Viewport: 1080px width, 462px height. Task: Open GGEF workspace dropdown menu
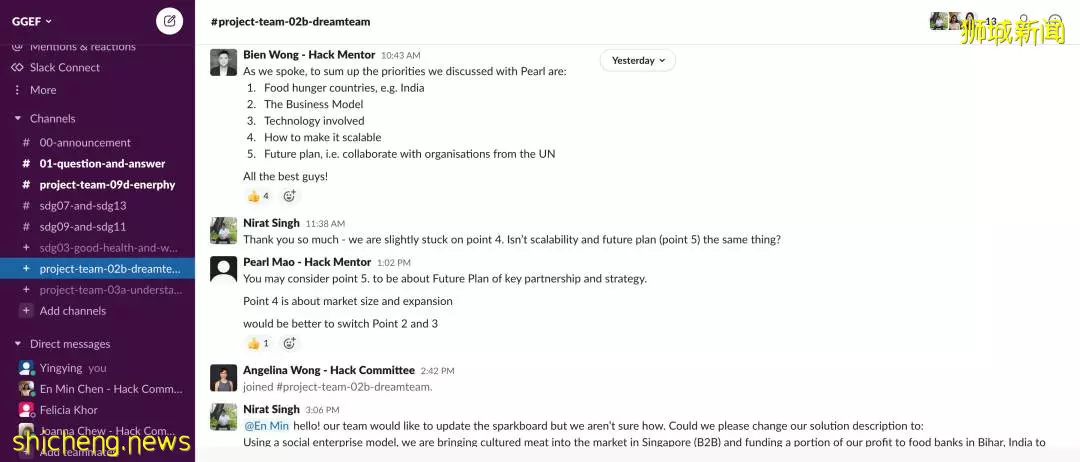coord(32,21)
